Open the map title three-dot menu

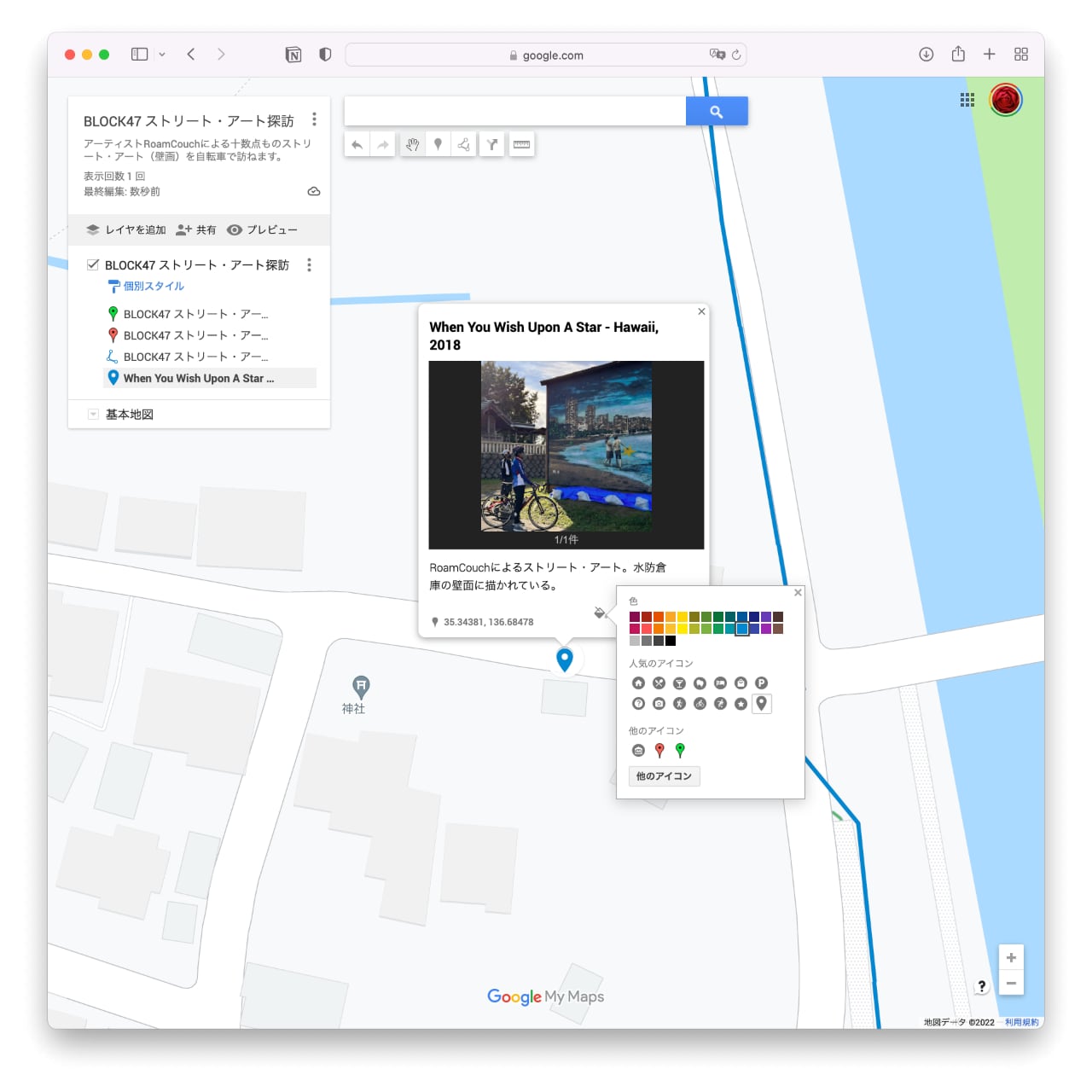[314, 119]
